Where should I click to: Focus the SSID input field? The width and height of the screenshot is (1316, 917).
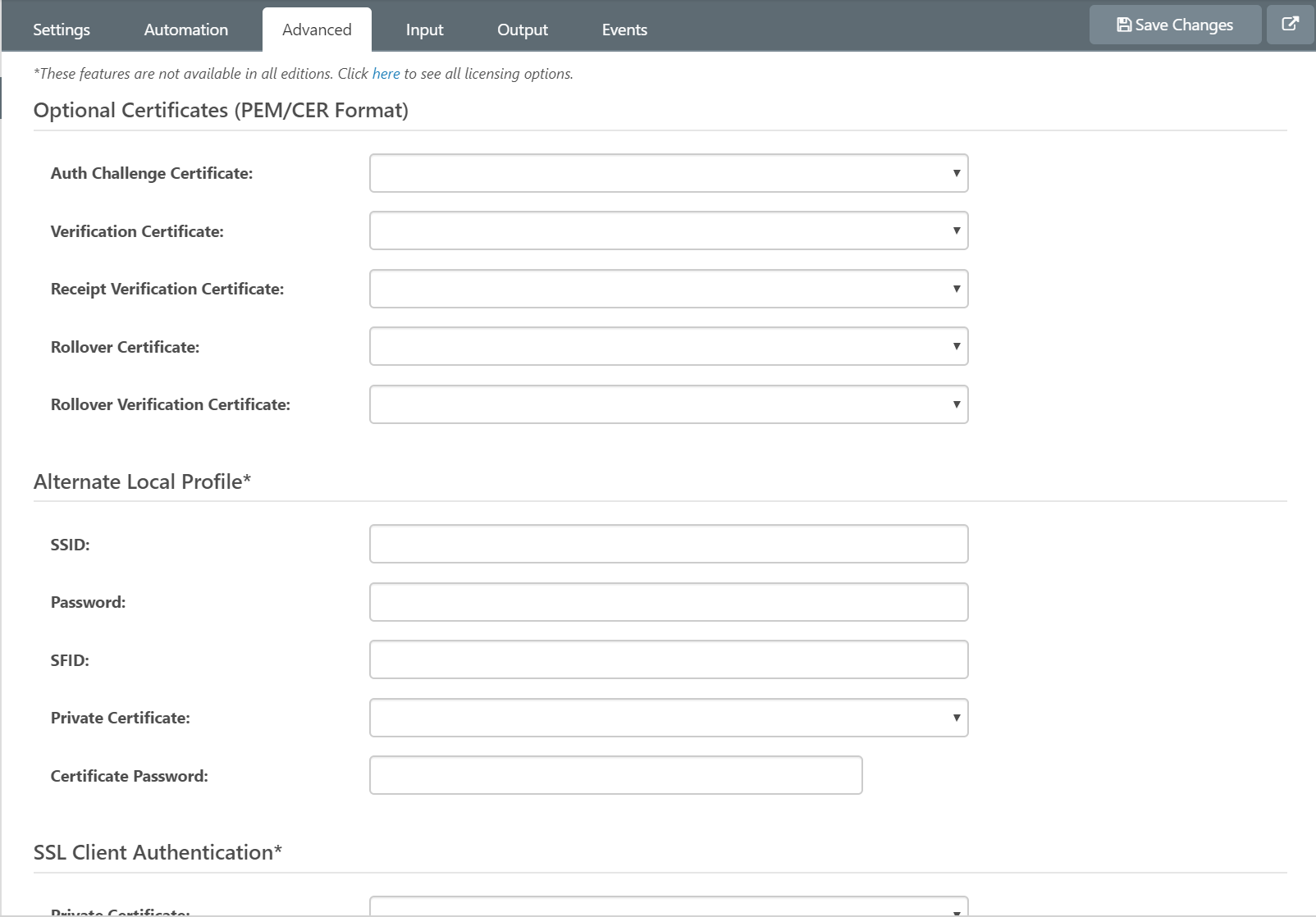[669, 544]
